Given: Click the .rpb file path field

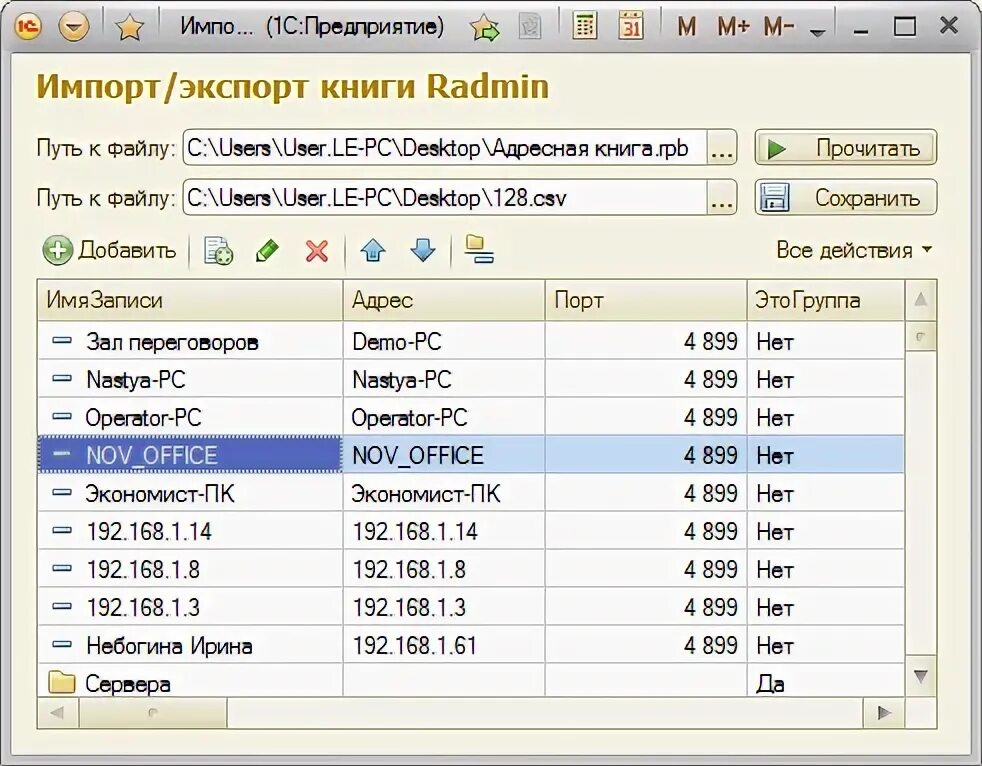Looking at the screenshot, I should (x=445, y=148).
